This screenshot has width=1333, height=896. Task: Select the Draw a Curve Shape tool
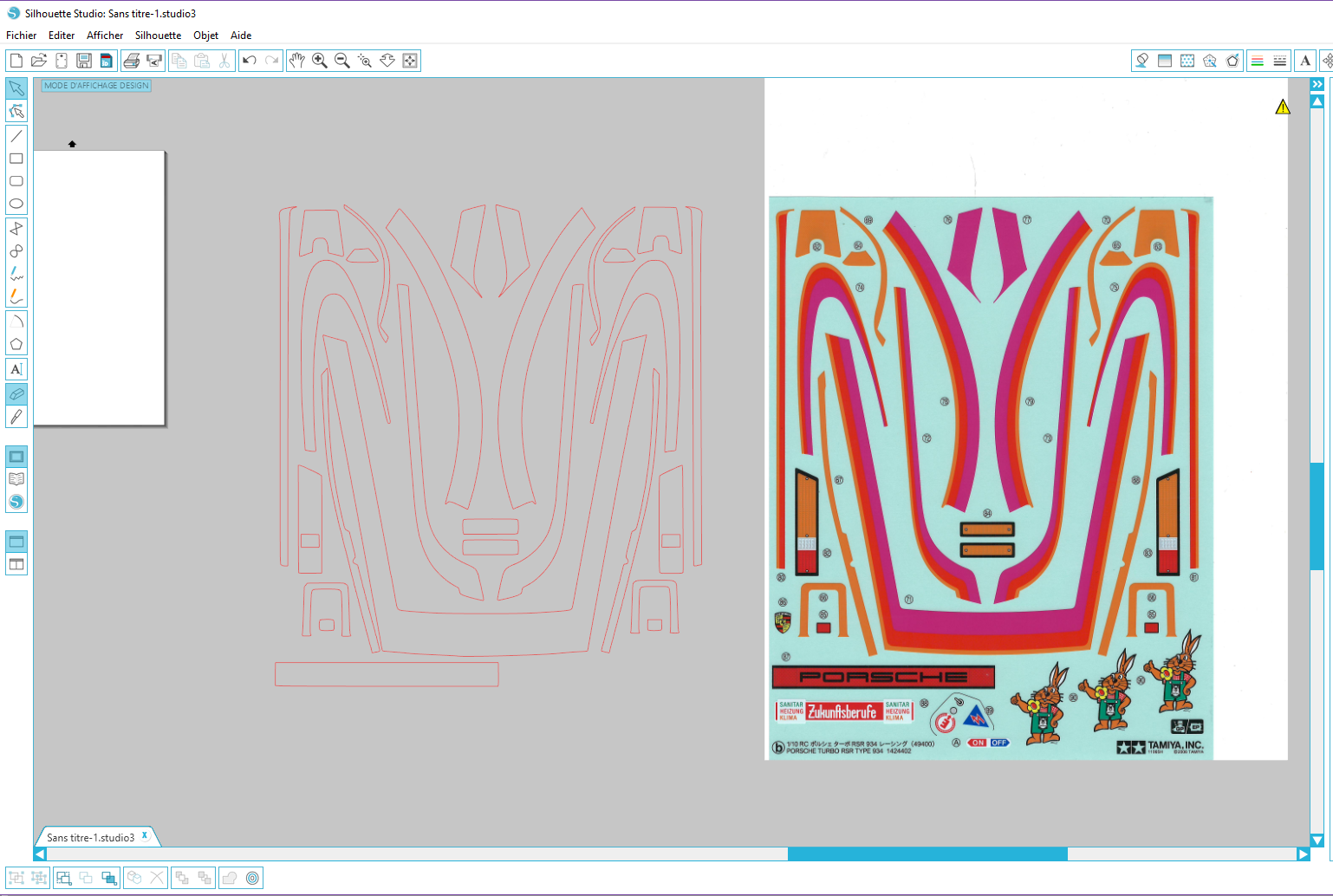coord(16,251)
